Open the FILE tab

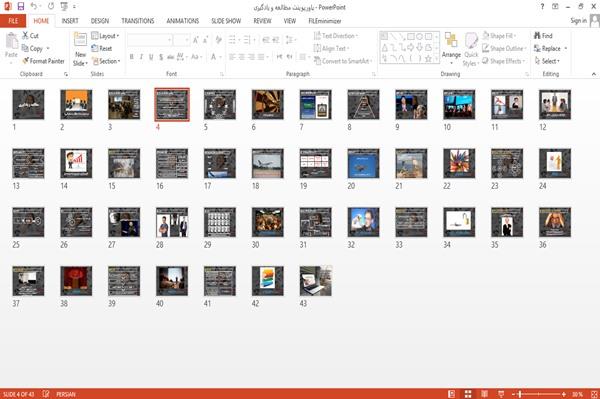[13, 21]
